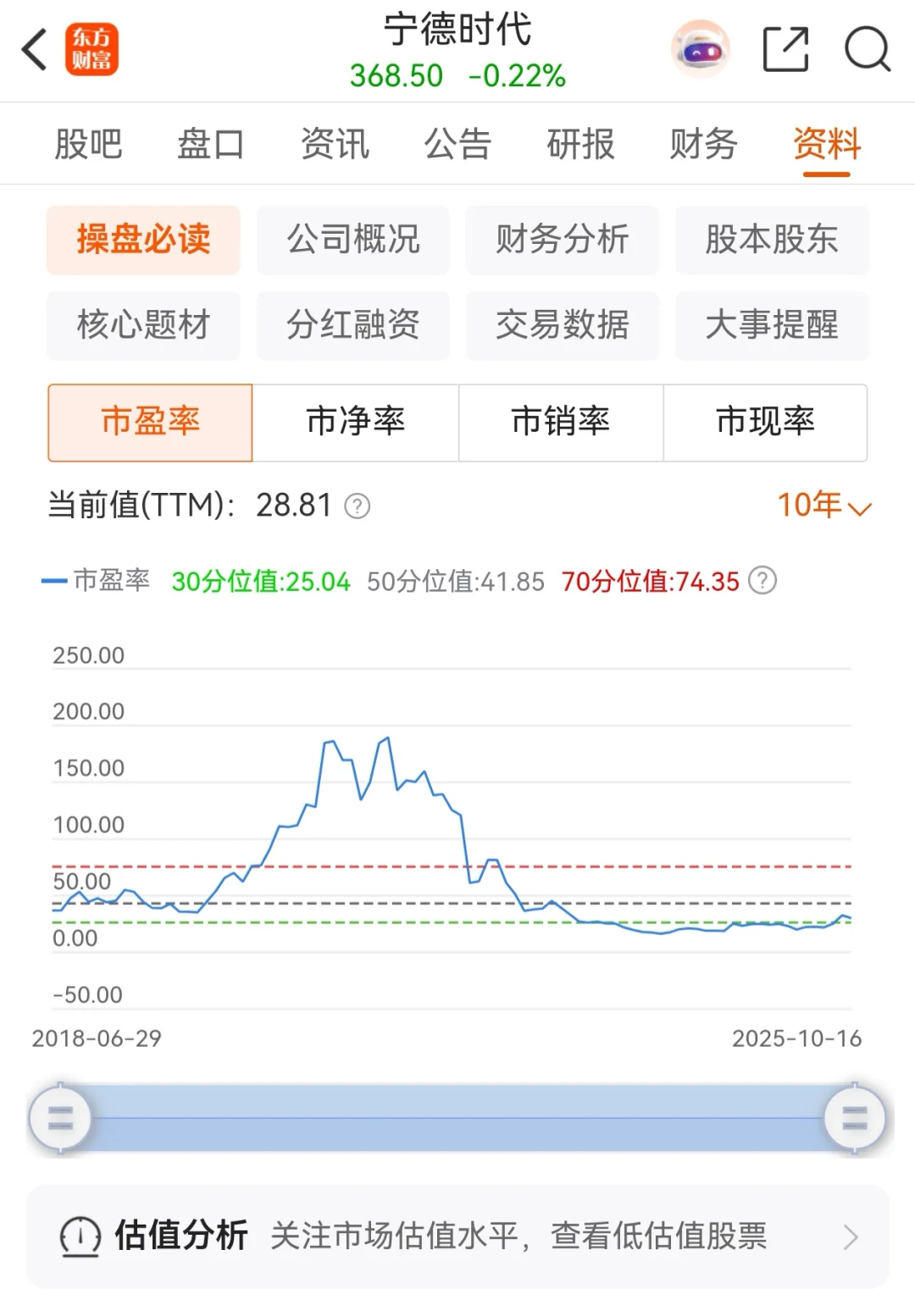Tap the 250.00 axis label

coord(88,655)
